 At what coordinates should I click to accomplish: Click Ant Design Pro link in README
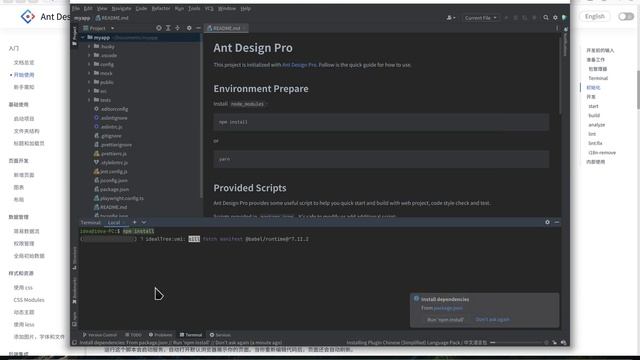point(299,65)
